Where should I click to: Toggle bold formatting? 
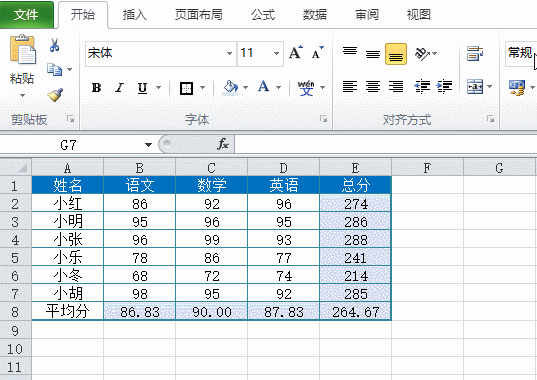click(x=96, y=88)
